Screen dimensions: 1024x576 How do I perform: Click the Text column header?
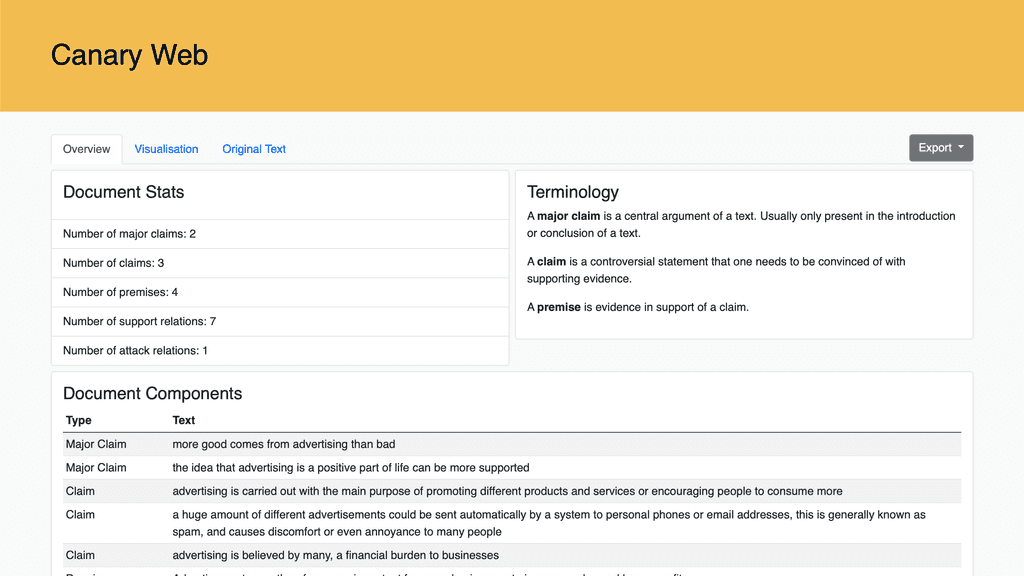tap(184, 420)
